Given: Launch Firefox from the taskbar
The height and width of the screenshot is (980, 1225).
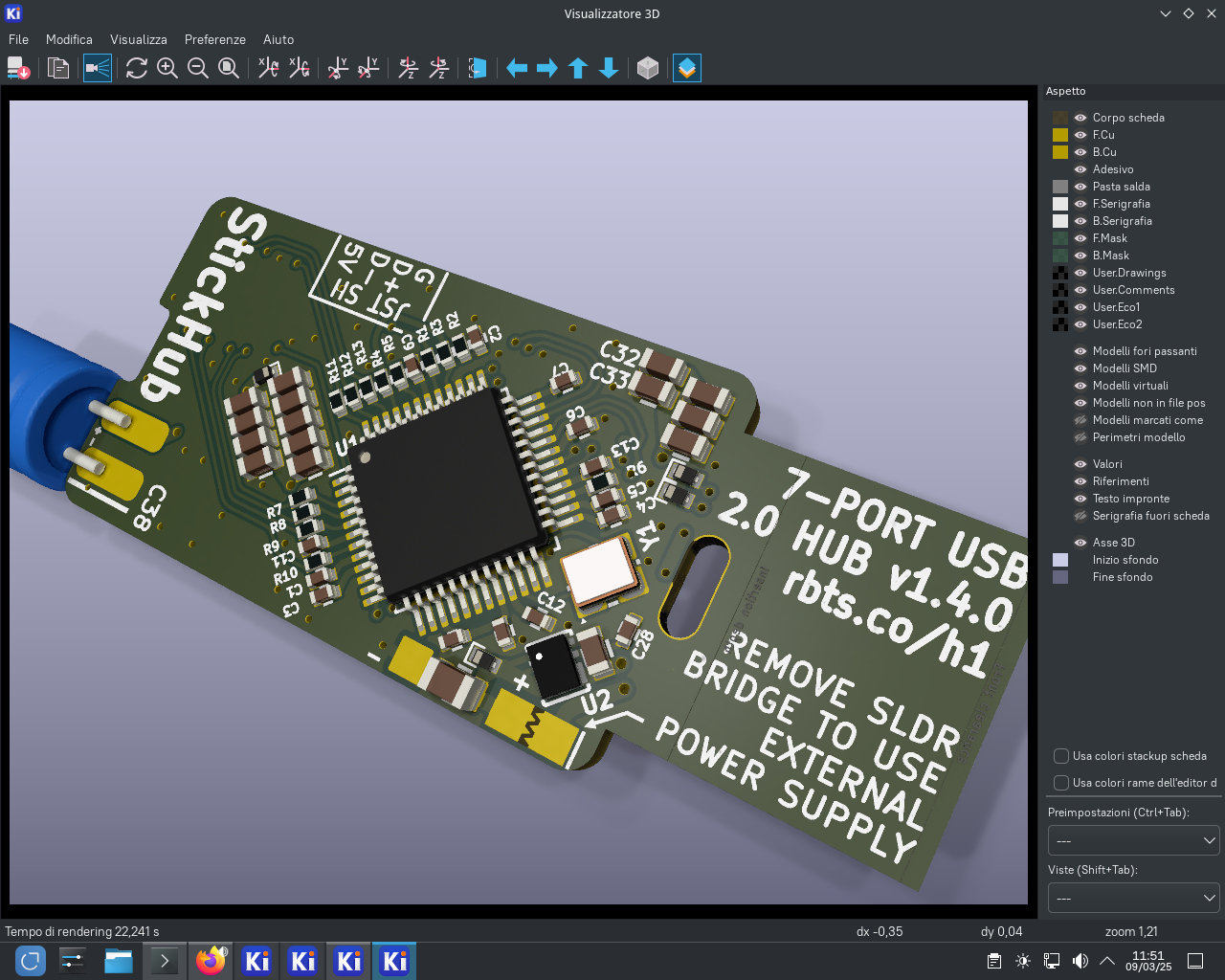Looking at the screenshot, I should 211,961.
